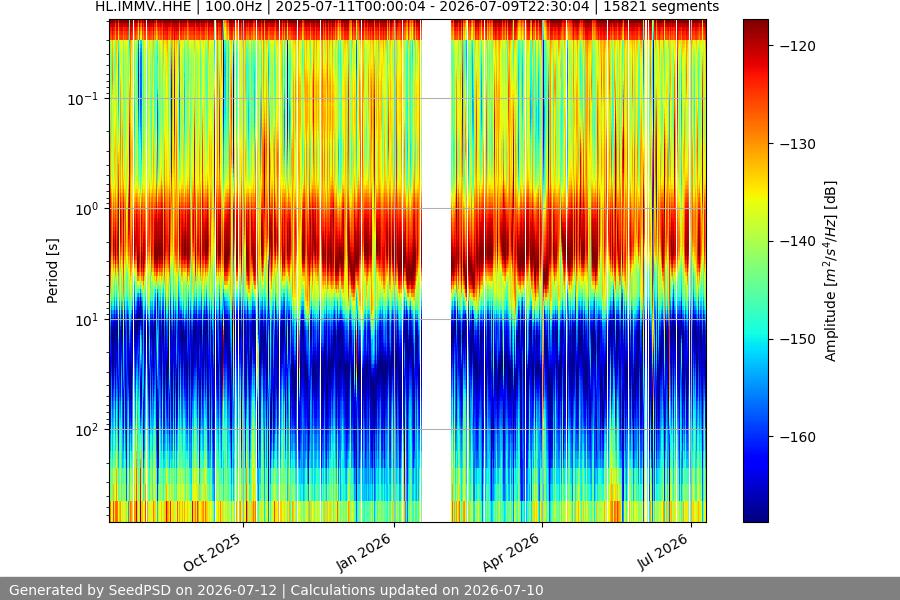Click the −120 colorbar tick label
The height and width of the screenshot is (600, 900).
pos(798,47)
